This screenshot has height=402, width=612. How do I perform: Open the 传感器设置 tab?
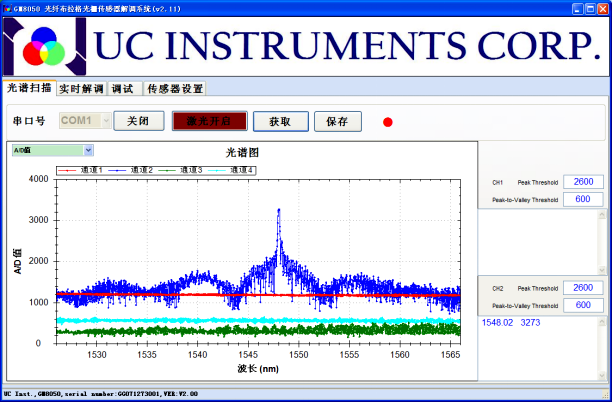pyautogui.click(x=175, y=89)
